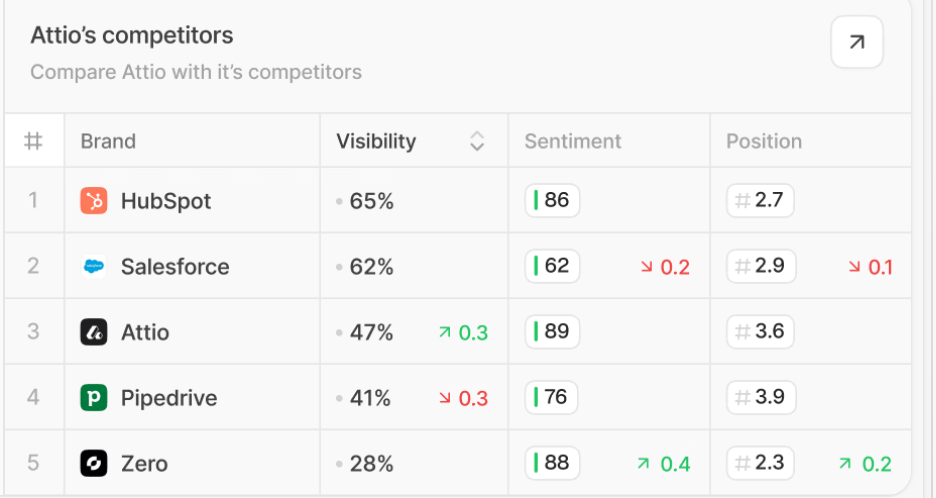Click Zero's position badge 2.3
Viewport: 936px width, 498px height.
(760, 464)
